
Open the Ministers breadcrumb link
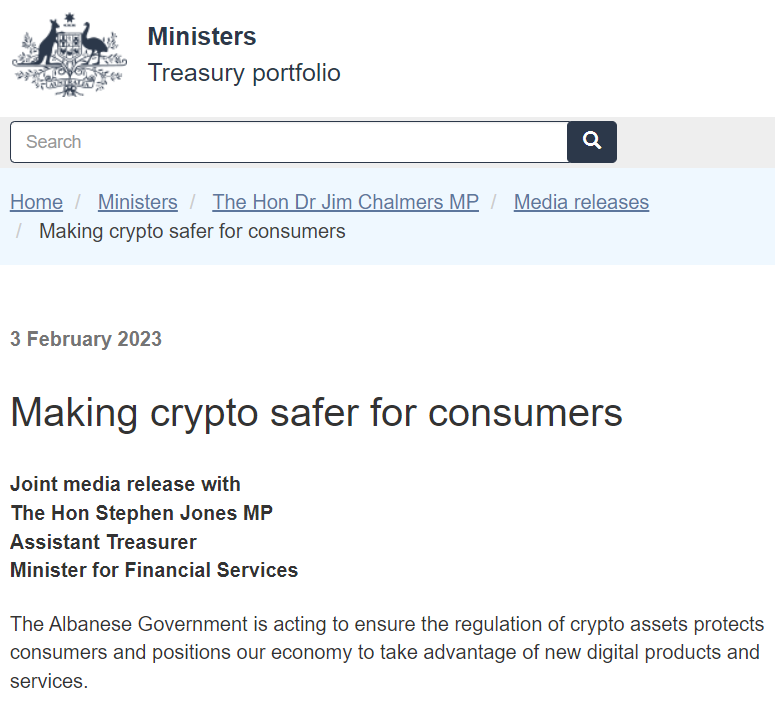(x=137, y=202)
